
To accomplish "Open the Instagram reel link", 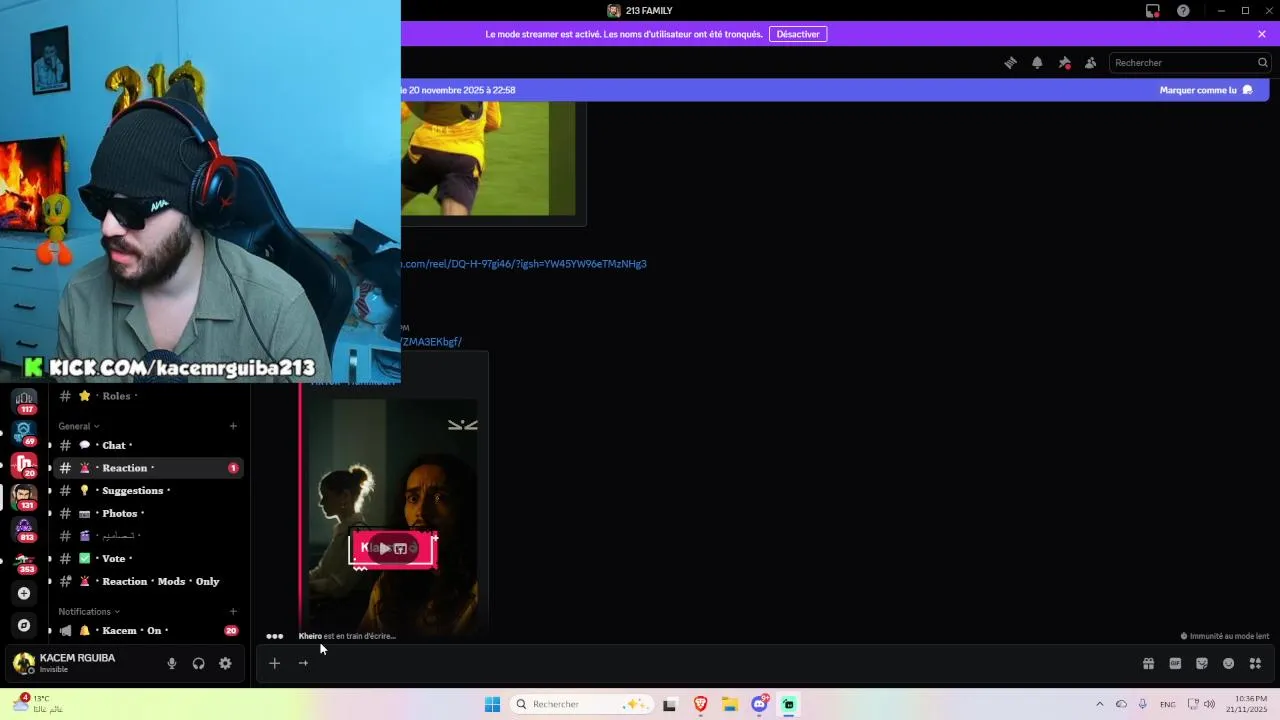I will point(524,264).
